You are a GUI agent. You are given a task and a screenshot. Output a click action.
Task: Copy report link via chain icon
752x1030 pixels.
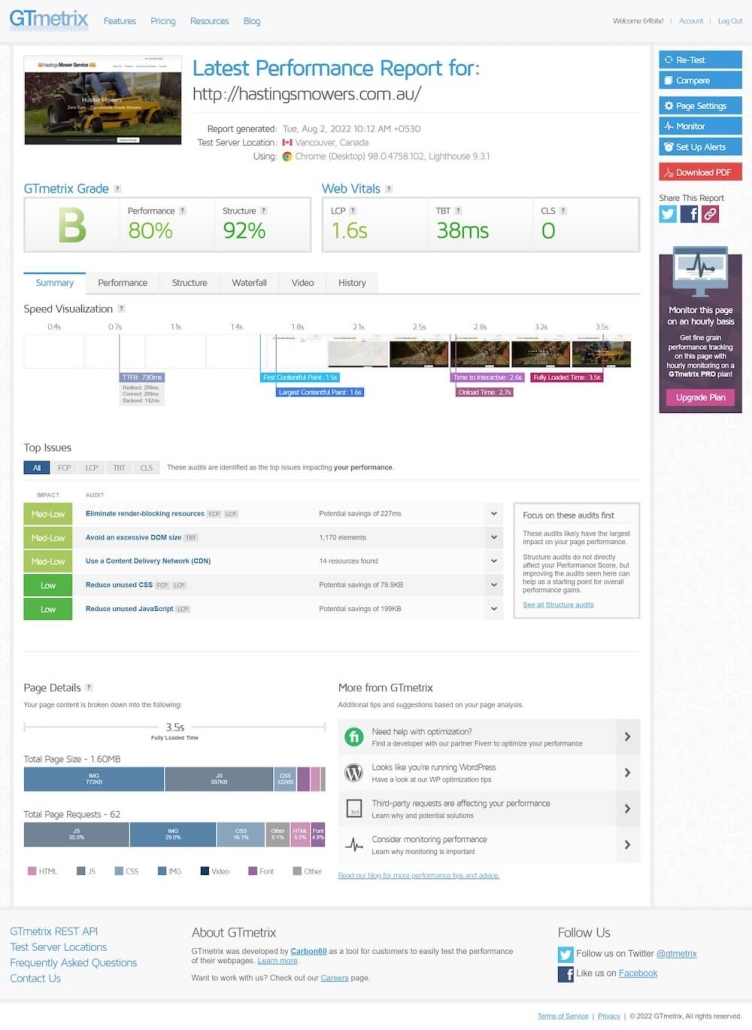click(710, 214)
